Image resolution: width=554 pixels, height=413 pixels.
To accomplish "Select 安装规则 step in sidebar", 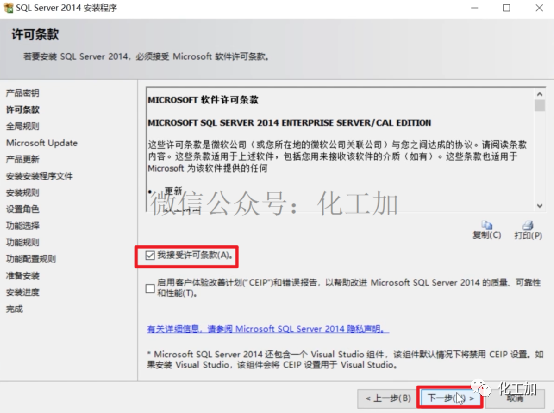I will coord(23,193).
